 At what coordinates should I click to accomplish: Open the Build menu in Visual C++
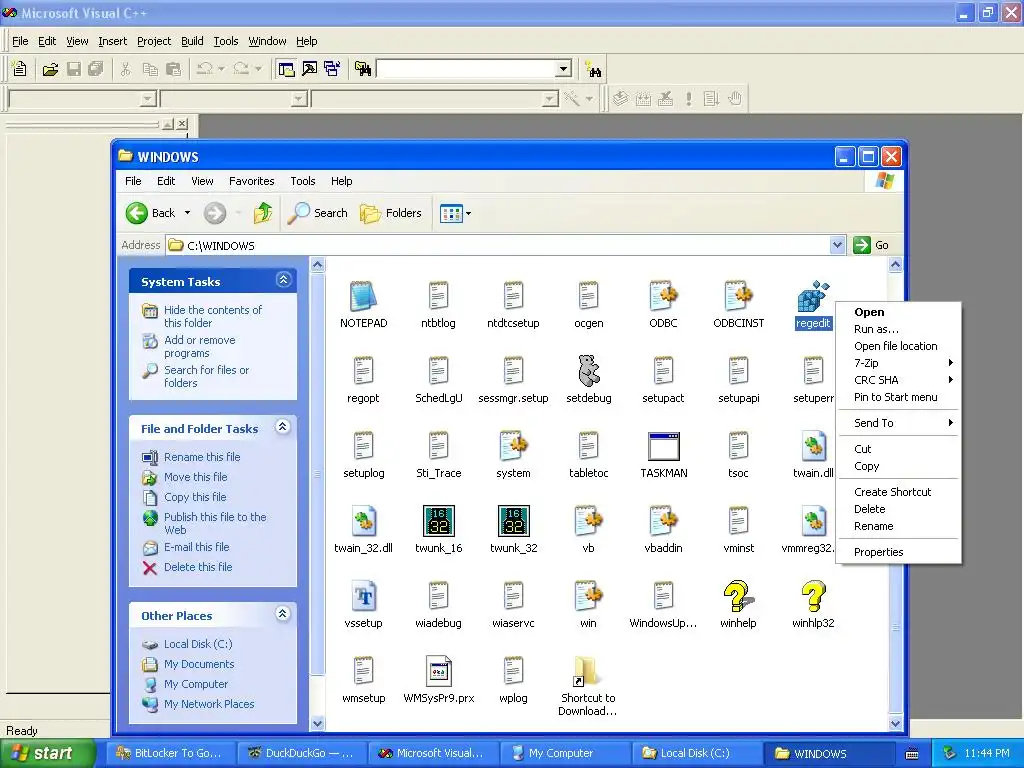(x=192, y=40)
